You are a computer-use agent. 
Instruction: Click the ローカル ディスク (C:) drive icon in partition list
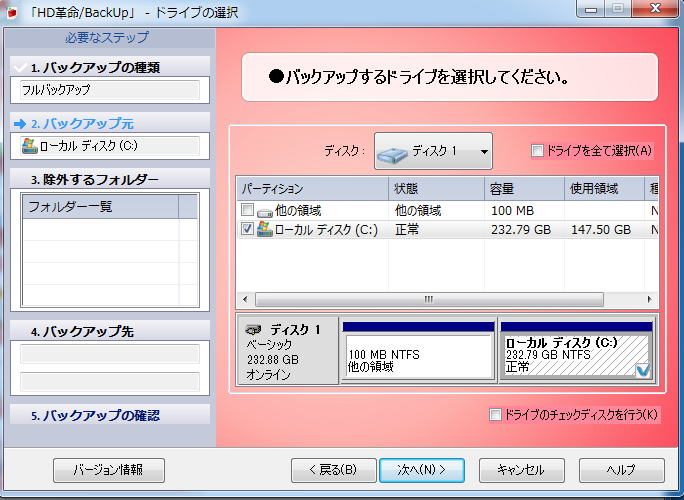pyautogui.click(x=265, y=229)
